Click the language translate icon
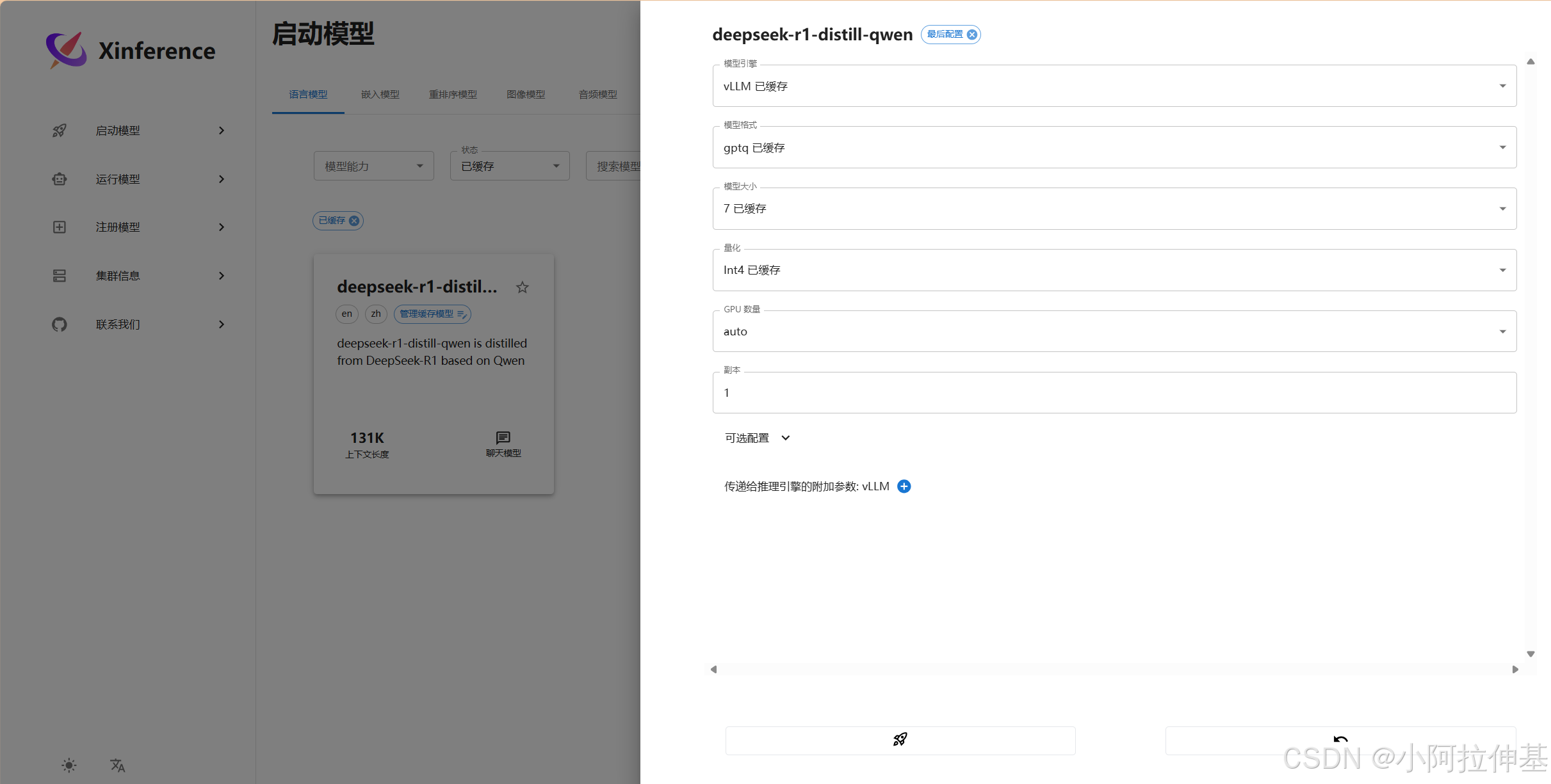1551x784 pixels. [117, 765]
